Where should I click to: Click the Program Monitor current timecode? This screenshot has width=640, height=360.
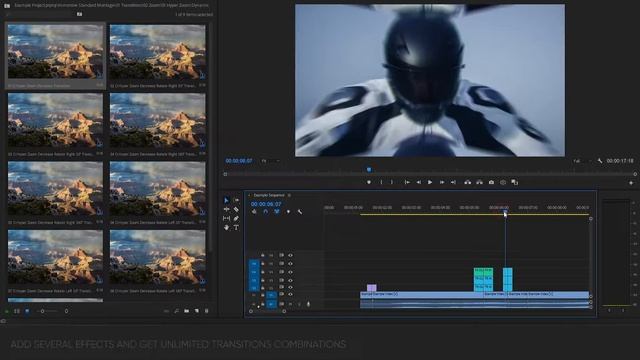pos(239,161)
